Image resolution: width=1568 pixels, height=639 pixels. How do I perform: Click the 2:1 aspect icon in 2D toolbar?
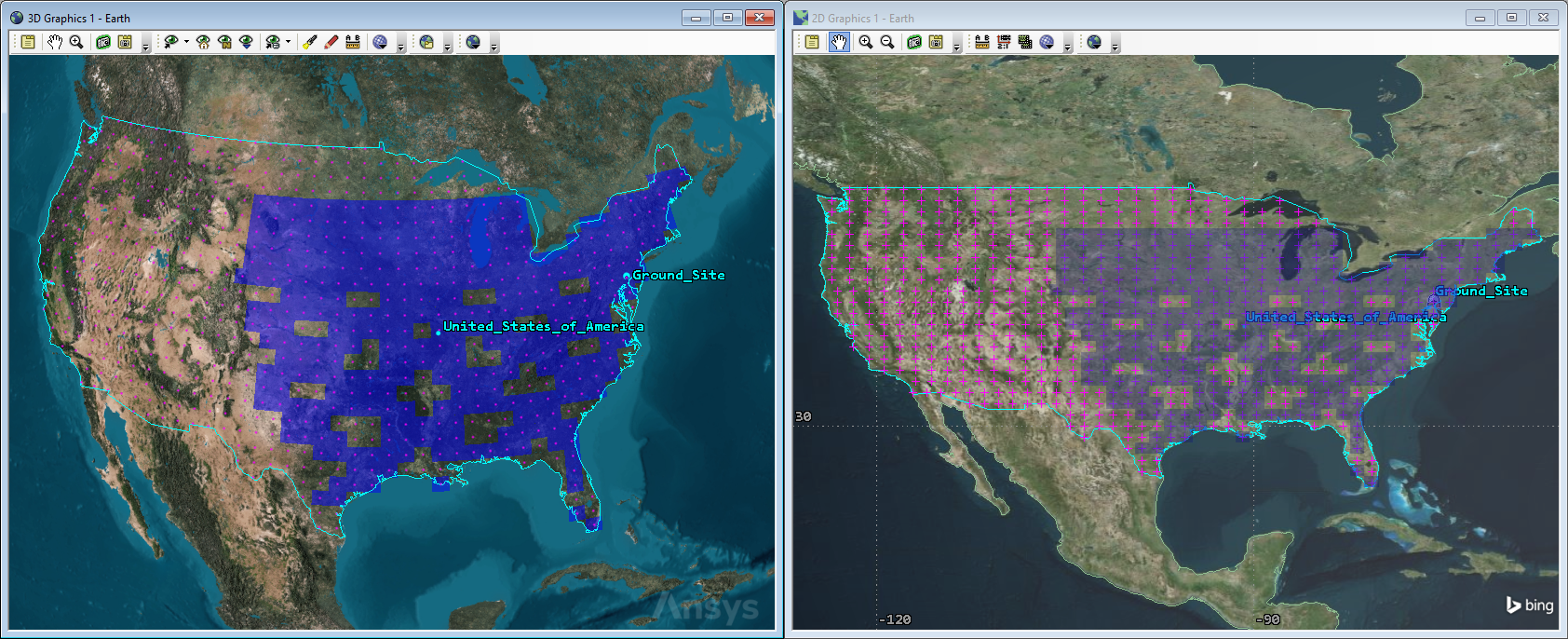1003,42
